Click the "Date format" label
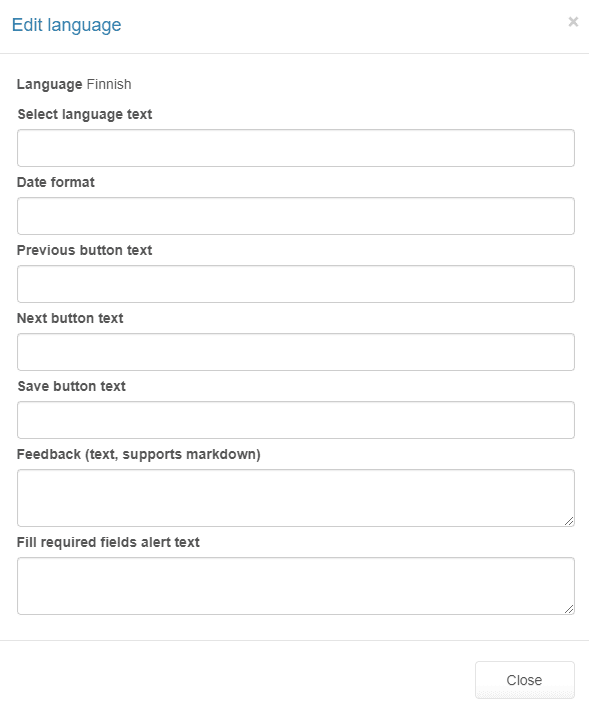 55,182
